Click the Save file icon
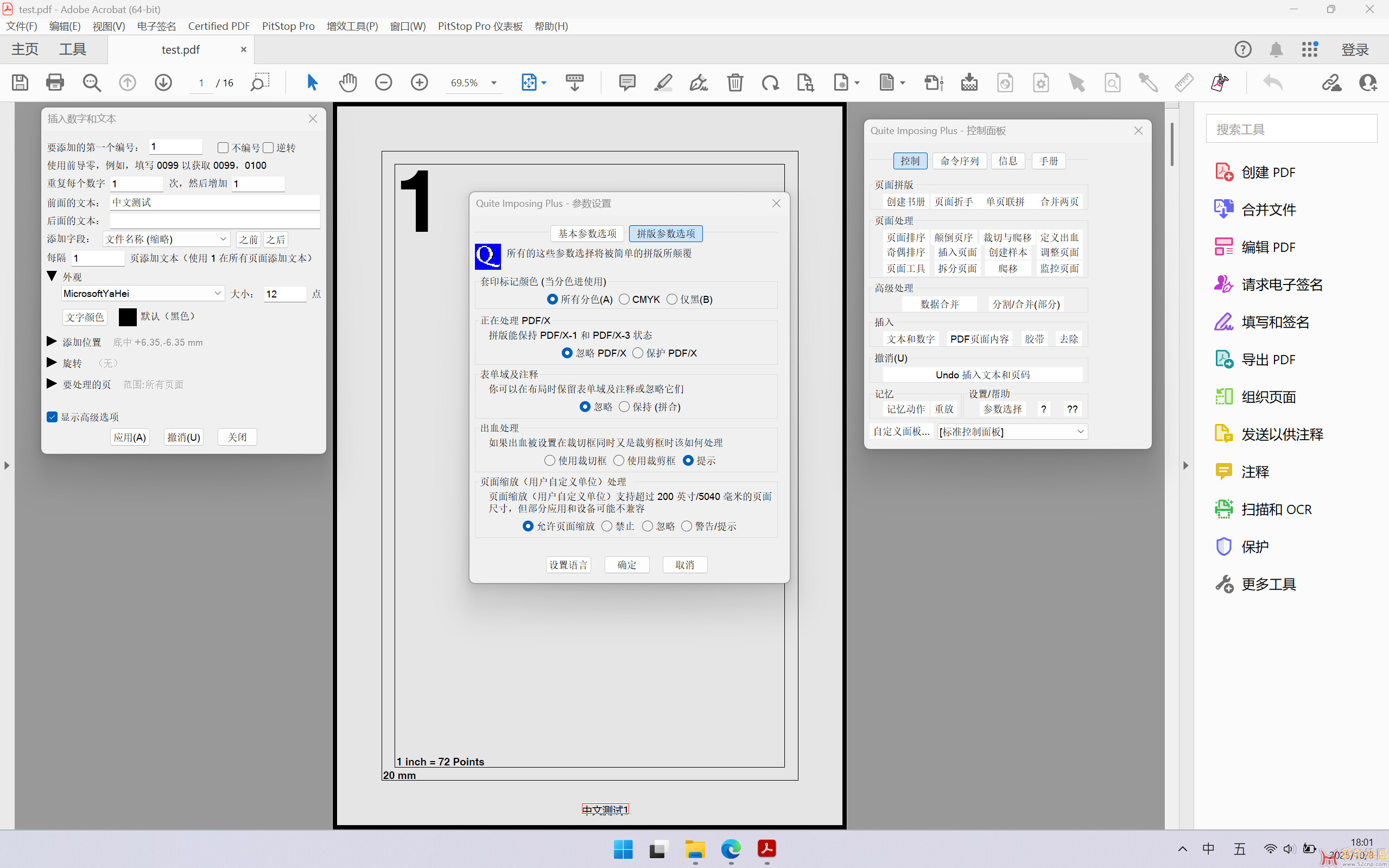This screenshot has height=868, width=1389. point(20,83)
